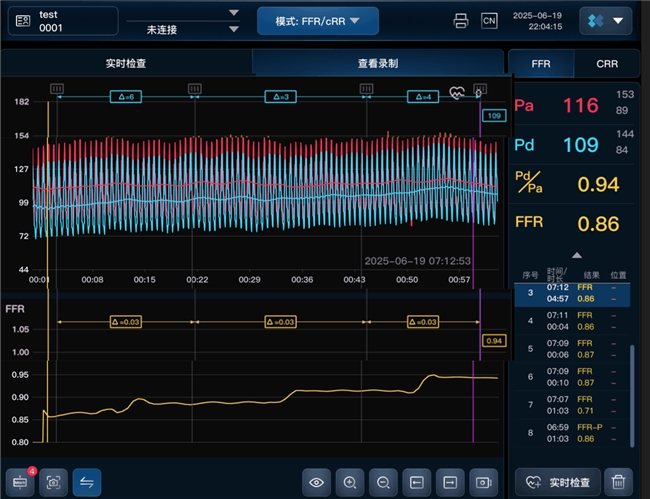650x499 pixels.
Task: Switch to the CRR tab
Action: 607,63
